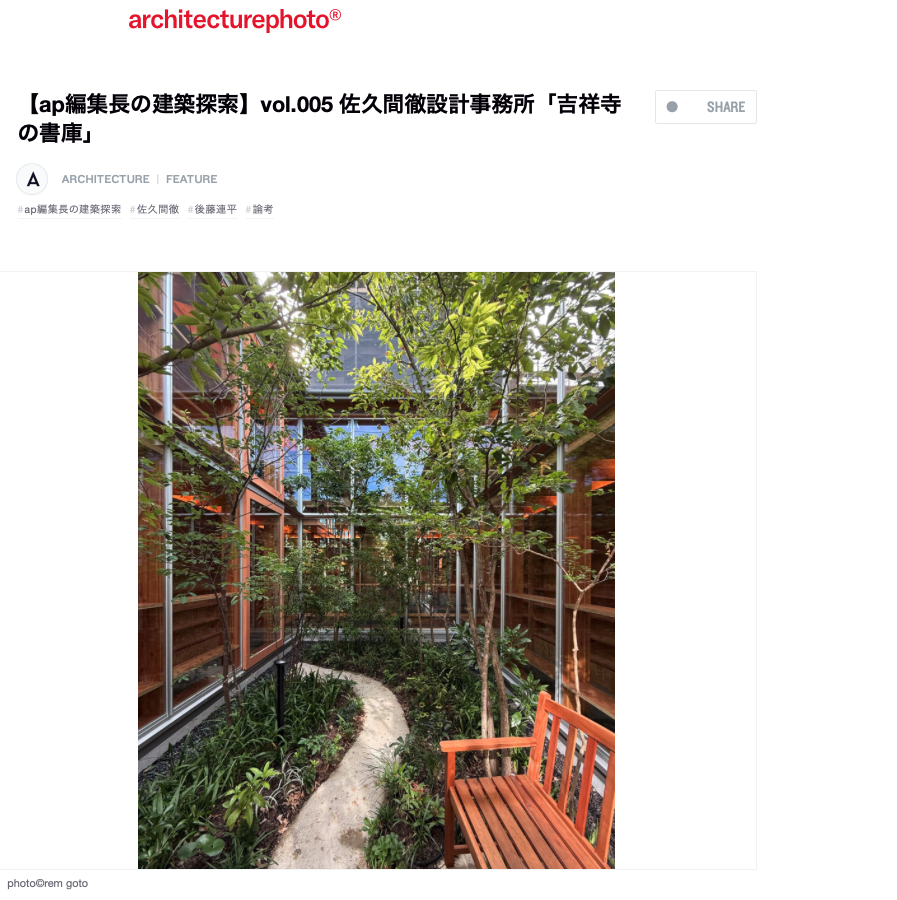Image resolution: width=897 pixels, height=900 pixels.
Task: Open the ARCHITECTURE category link
Action: (106, 179)
